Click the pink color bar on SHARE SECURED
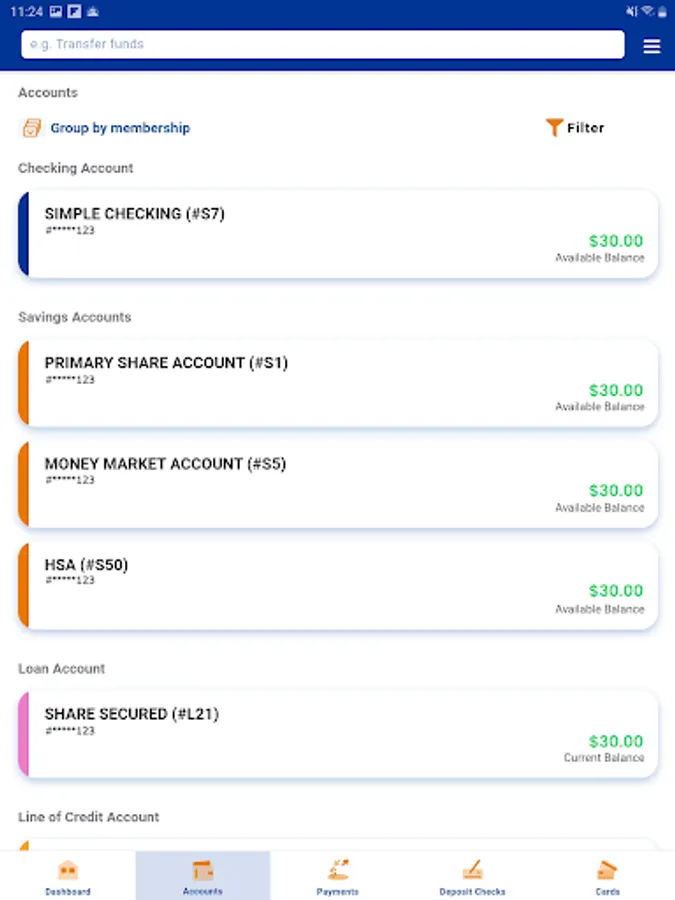 click(x=23, y=733)
